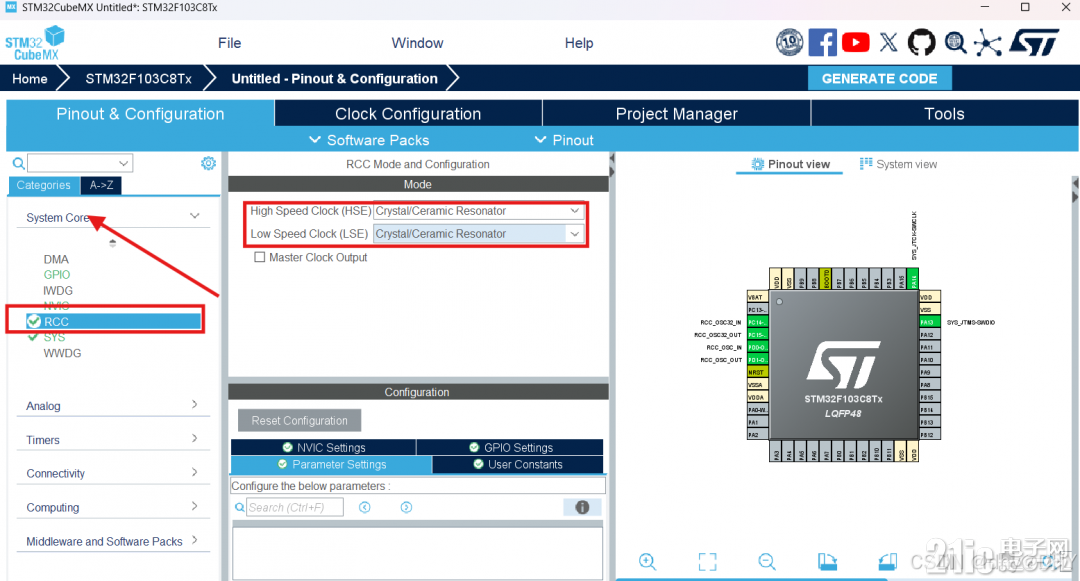Screen dimensions: 1080x581
Task: Click the VBAT pin on the chip
Action: pyautogui.click(x=757, y=297)
